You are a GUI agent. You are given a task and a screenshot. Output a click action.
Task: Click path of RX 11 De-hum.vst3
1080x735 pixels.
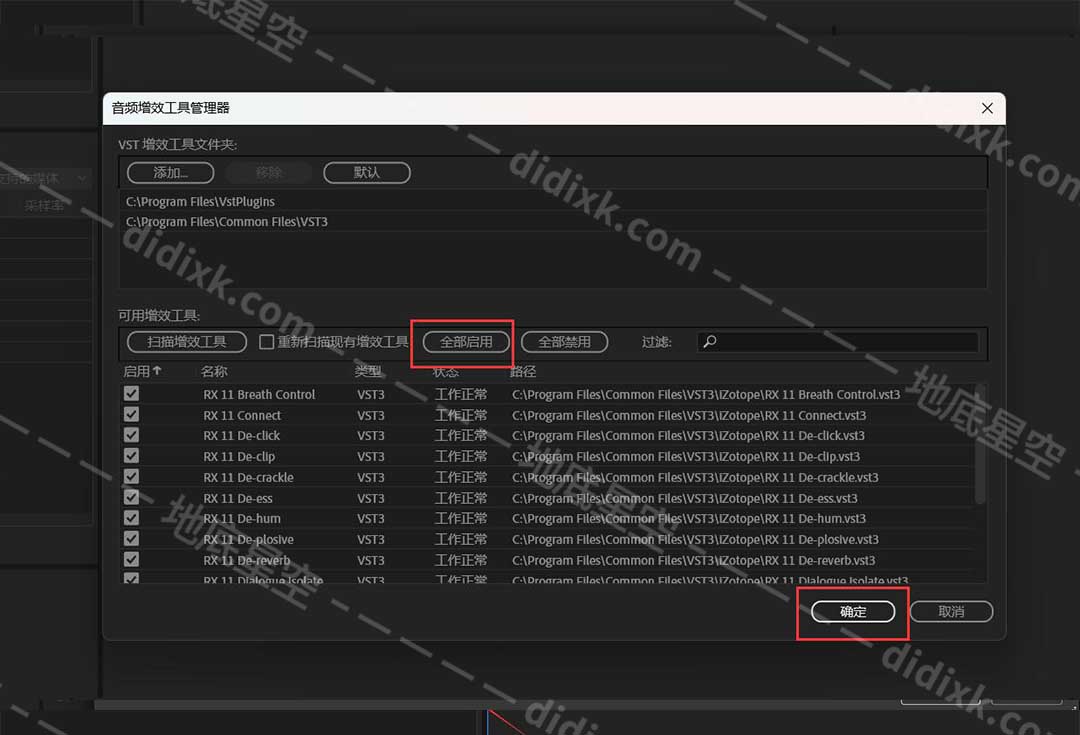pyautogui.click(x=689, y=518)
